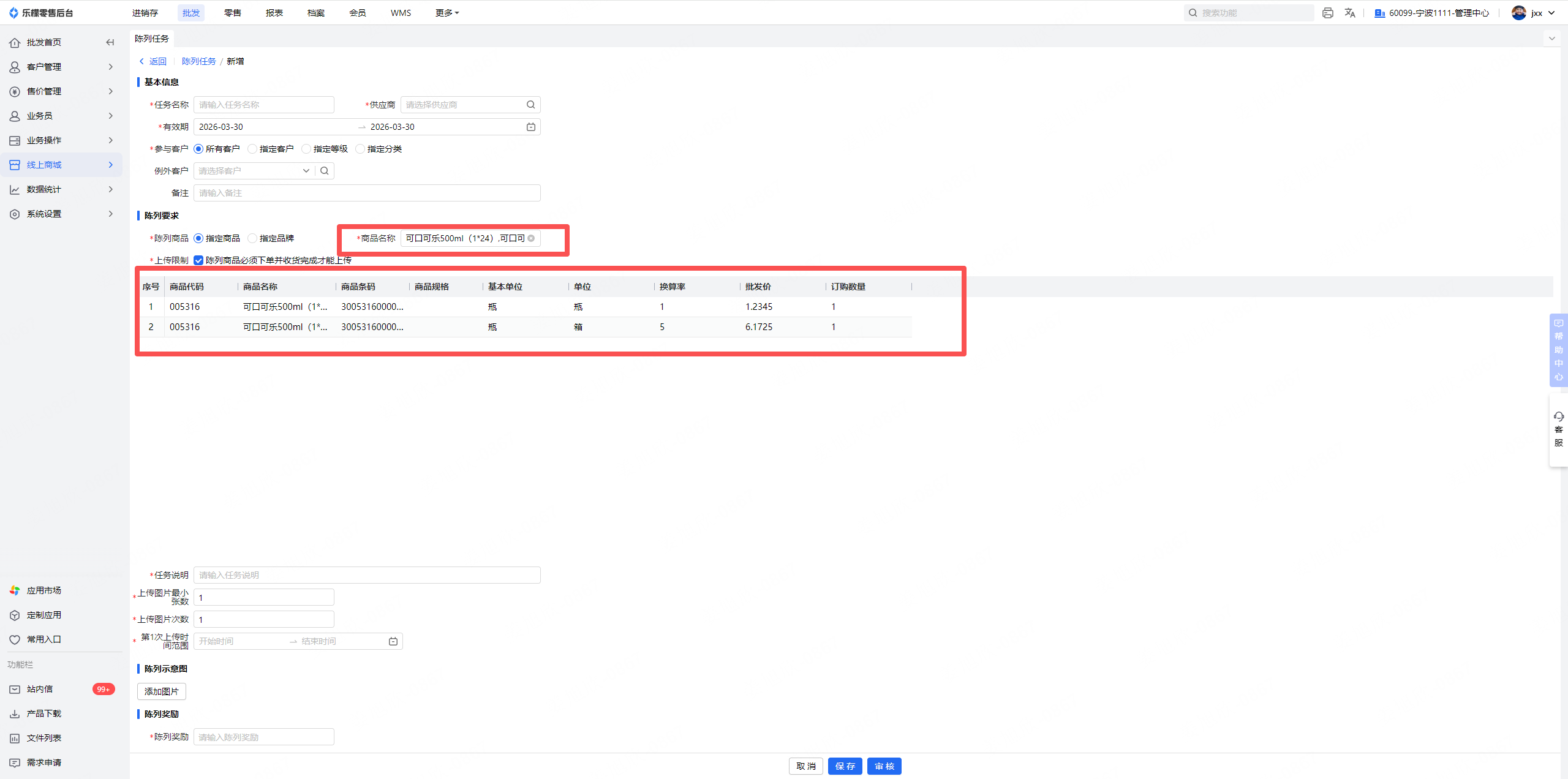Click supplier field search magnifier icon

click(530, 105)
